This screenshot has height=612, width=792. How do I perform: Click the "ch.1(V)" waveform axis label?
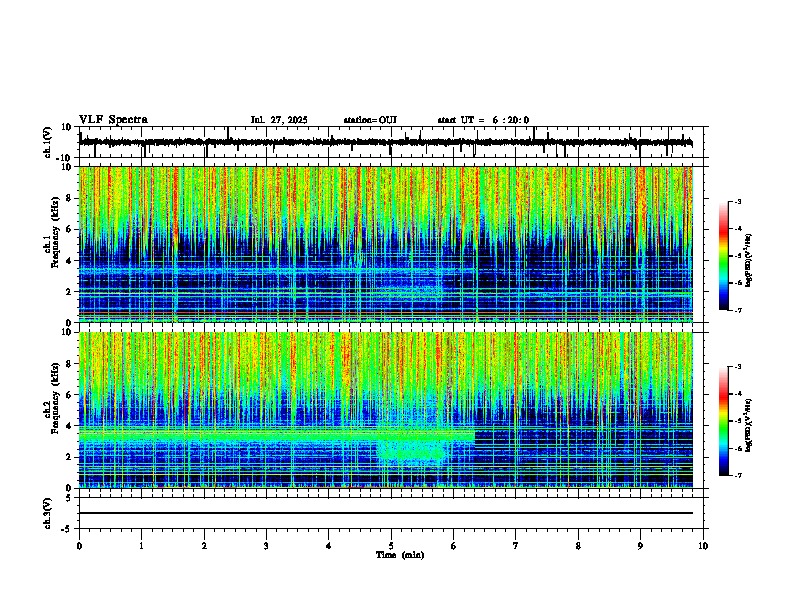pyautogui.click(x=48, y=142)
